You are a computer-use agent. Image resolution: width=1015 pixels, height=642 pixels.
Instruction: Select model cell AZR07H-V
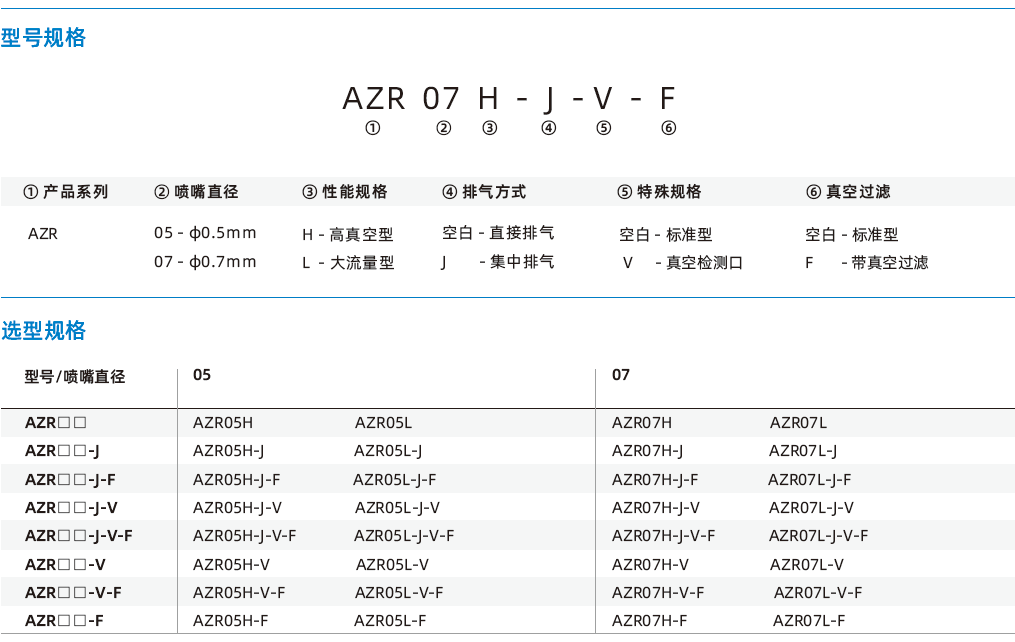coord(650,565)
